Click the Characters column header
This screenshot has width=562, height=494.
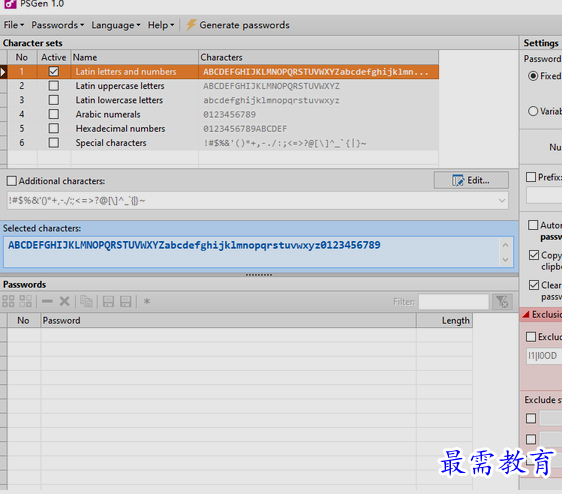coord(318,57)
